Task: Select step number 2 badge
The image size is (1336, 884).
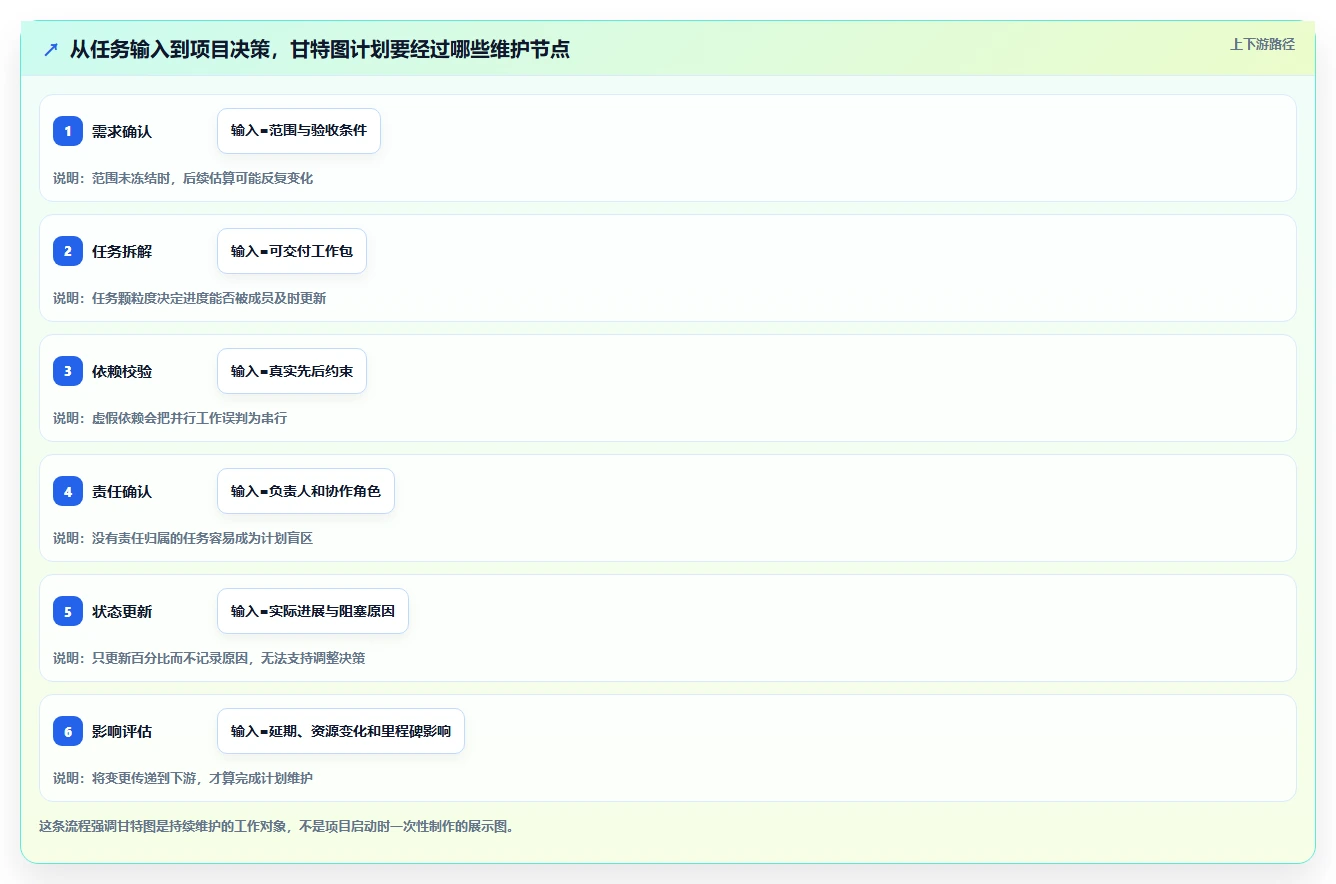Action: point(68,251)
